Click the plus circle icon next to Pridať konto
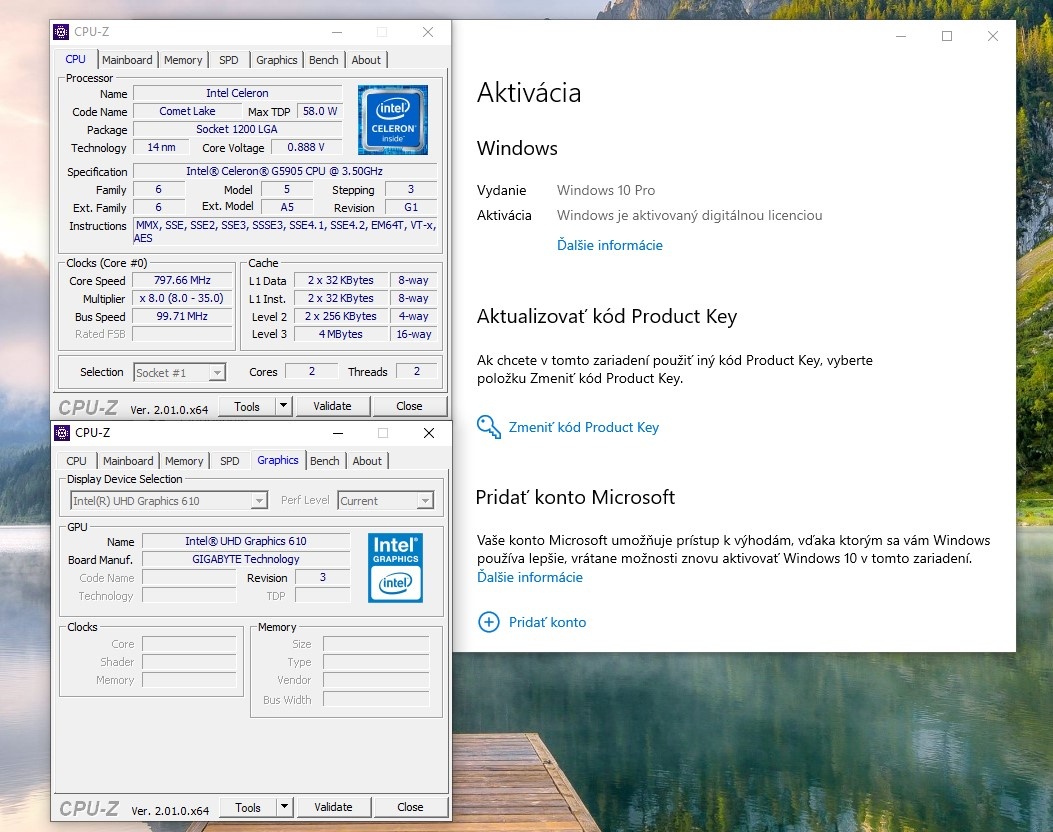Viewport: 1053px width, 832px height. (x=489, y=621)
